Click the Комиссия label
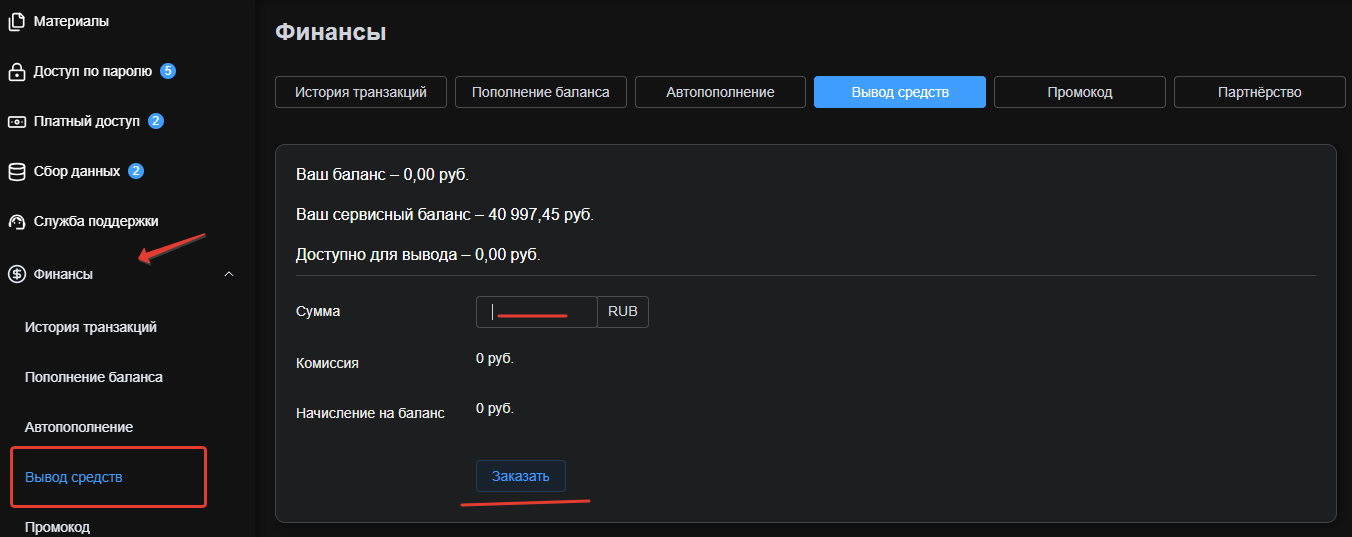 pyautogui.click(x=327, y=364)
